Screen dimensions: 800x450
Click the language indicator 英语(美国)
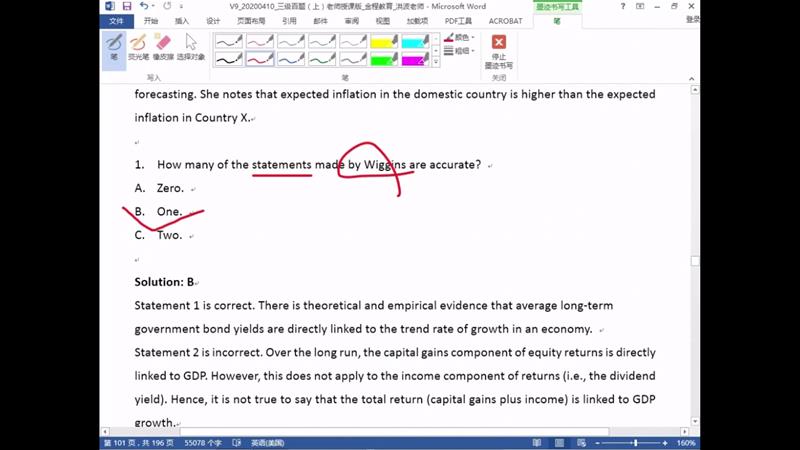click(267, 443)
